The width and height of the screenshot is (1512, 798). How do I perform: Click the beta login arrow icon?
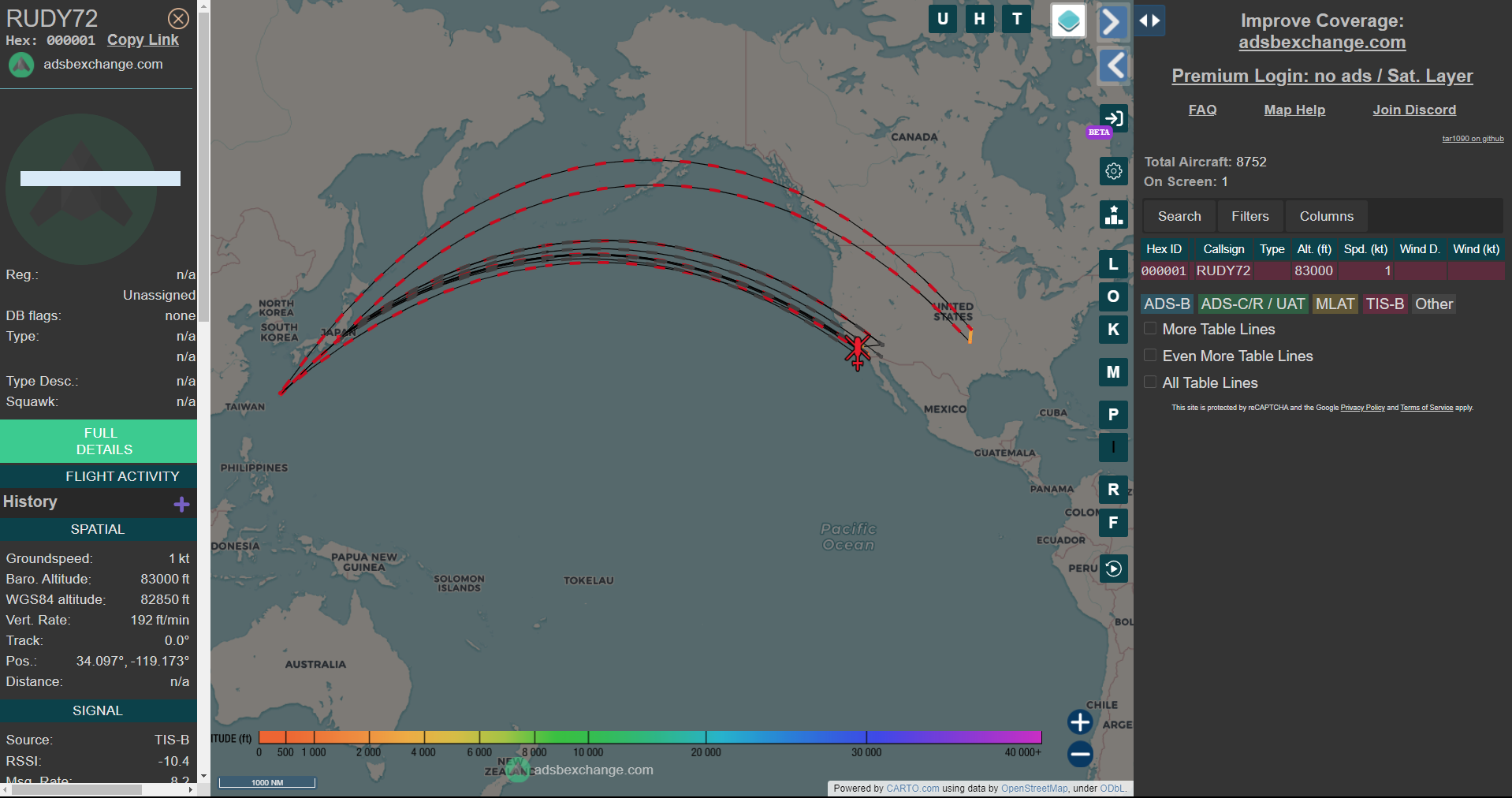coord(1114,118)
